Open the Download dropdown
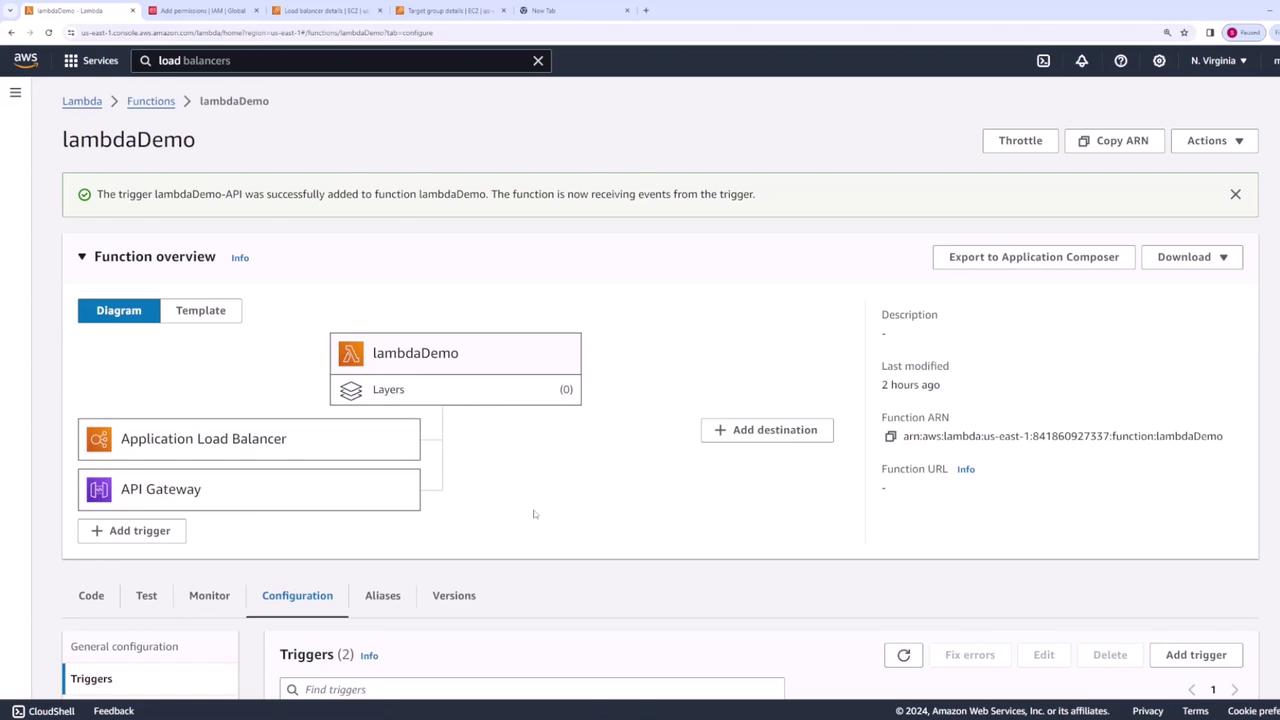Viewport: 1280px width, 720px height. coord(1192,257)
